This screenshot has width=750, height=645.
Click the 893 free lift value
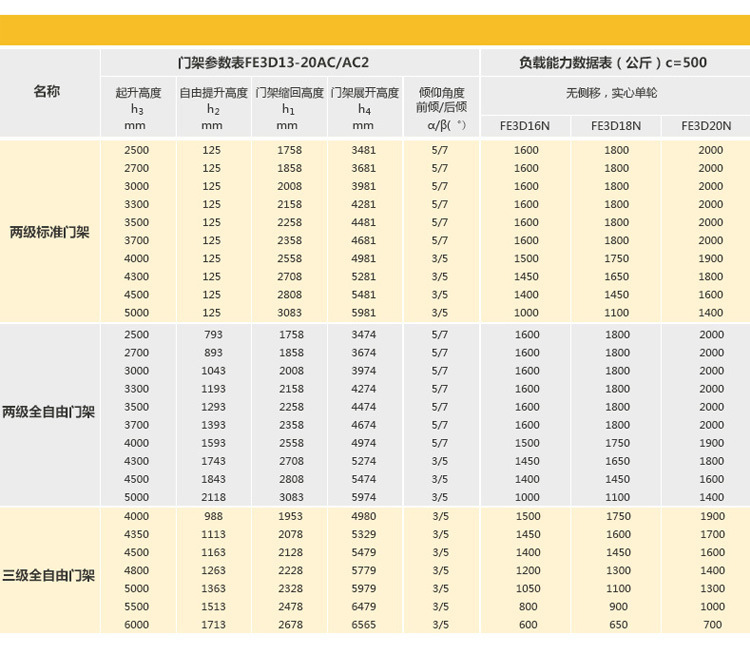[213, 353]
